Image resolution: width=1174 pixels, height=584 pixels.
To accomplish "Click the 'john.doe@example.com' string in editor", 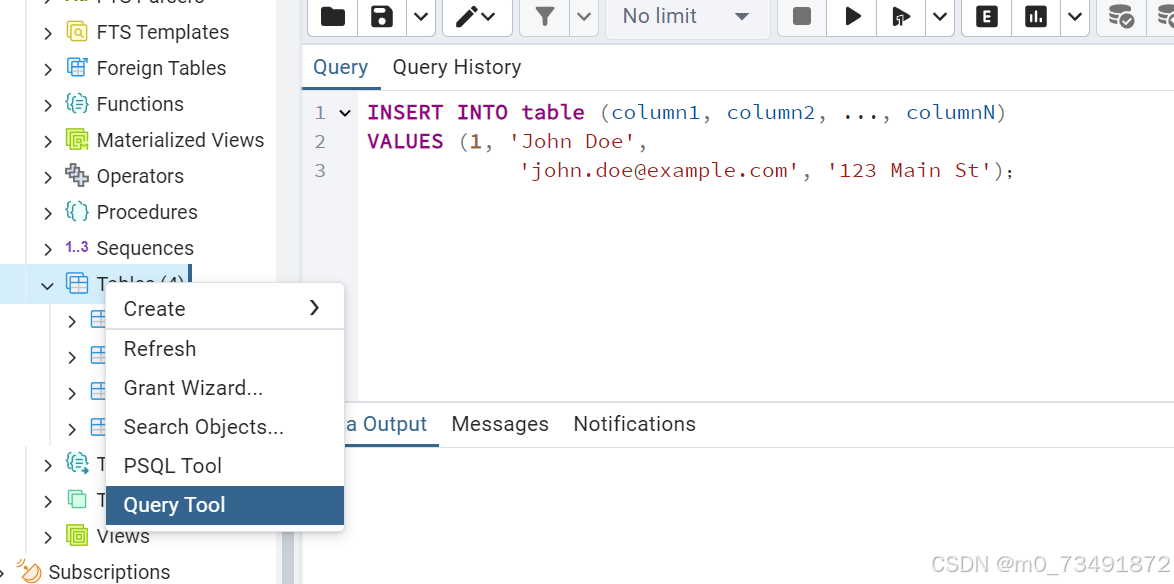I will tap(659, 171).
